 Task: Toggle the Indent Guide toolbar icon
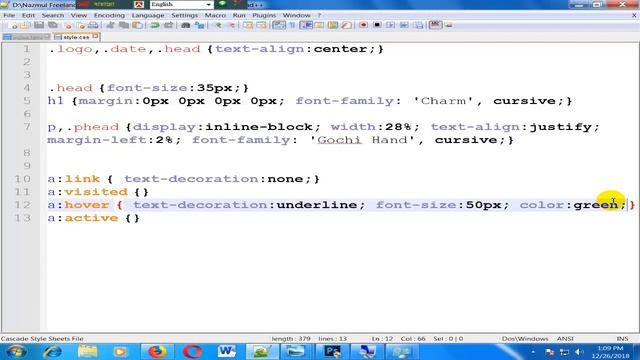(306, 25)
